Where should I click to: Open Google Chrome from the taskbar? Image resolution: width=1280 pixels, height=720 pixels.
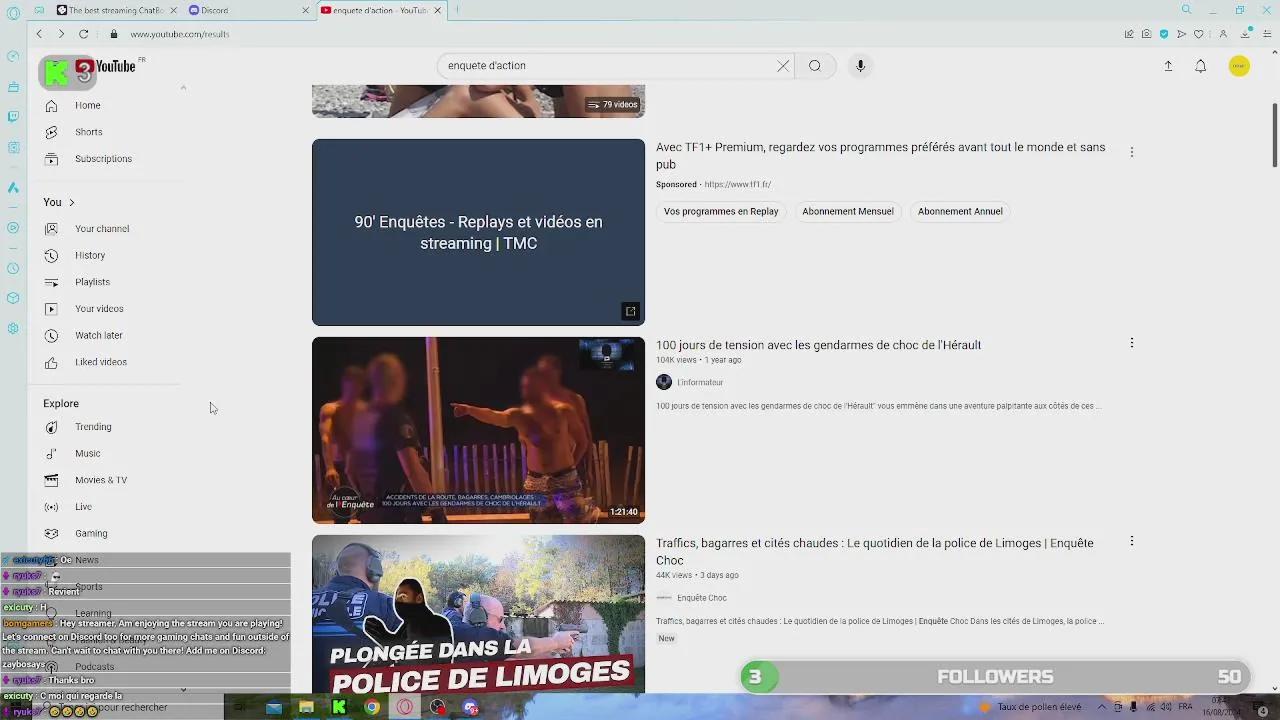[x=372, y=707]
